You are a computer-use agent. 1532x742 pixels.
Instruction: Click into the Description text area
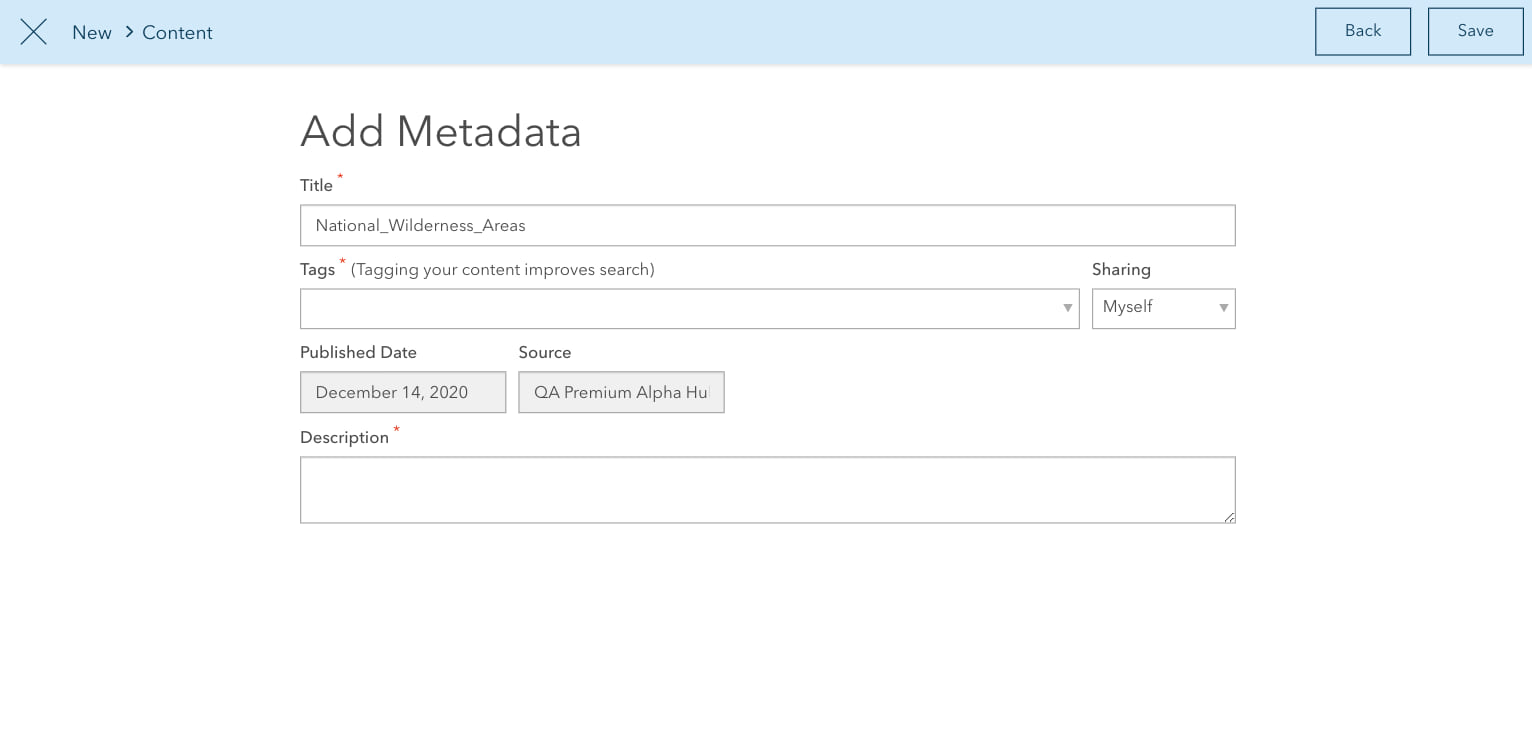(767, 489)
